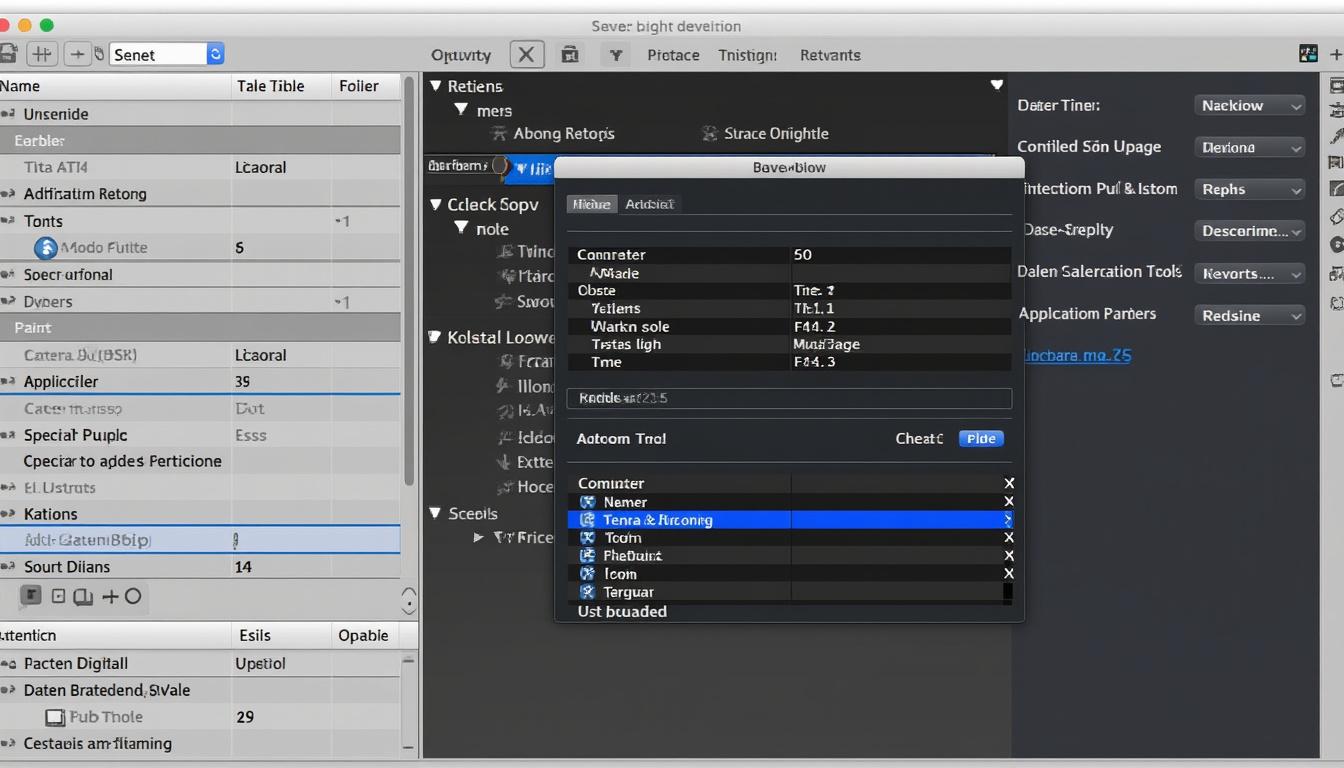Click the icon next to Terguar row
Image resolution: width=1344 pixels, height=768 pixels.
(x=588, y=592)
